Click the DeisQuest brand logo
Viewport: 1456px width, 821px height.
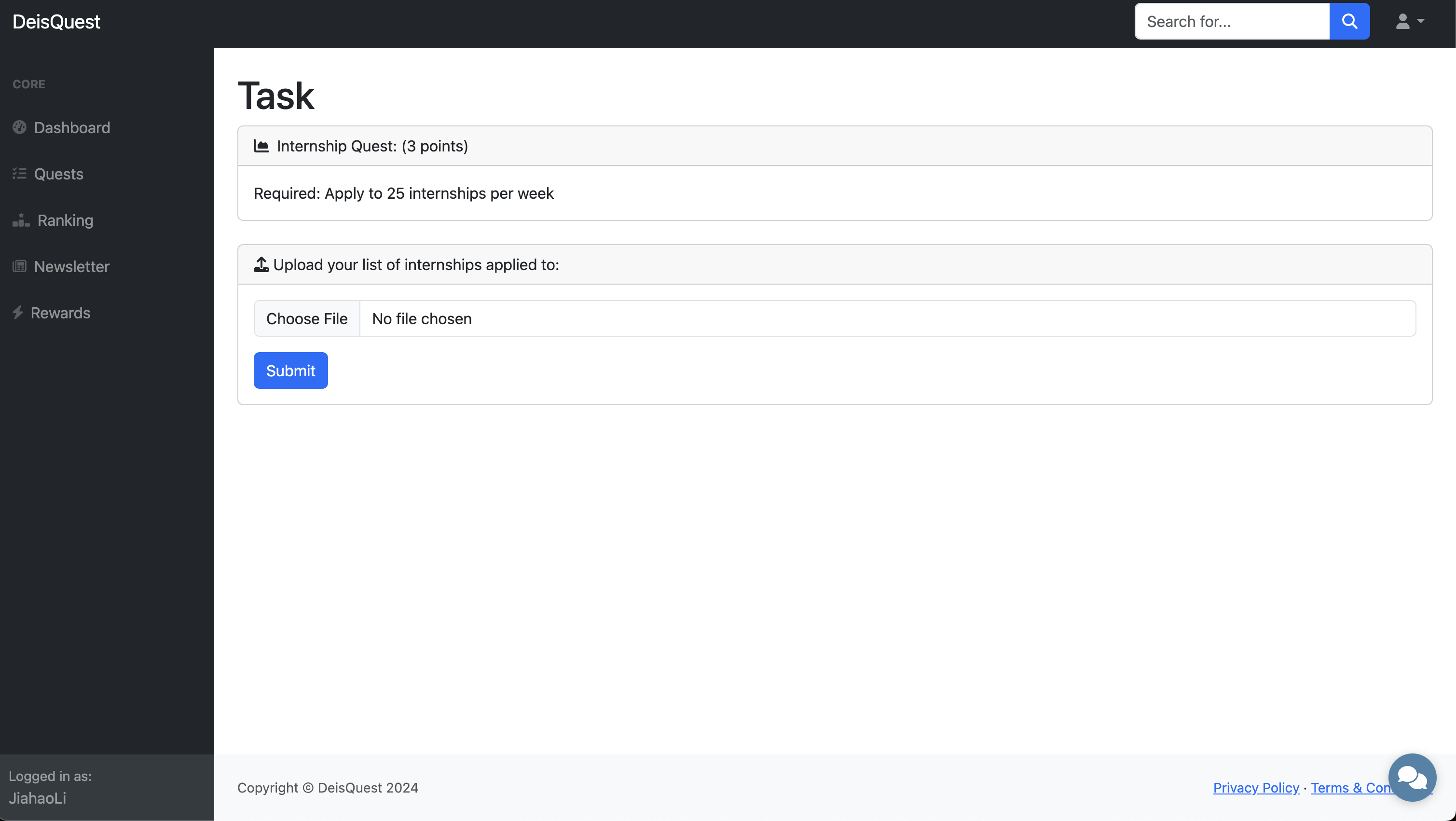[x=56, y=22]
